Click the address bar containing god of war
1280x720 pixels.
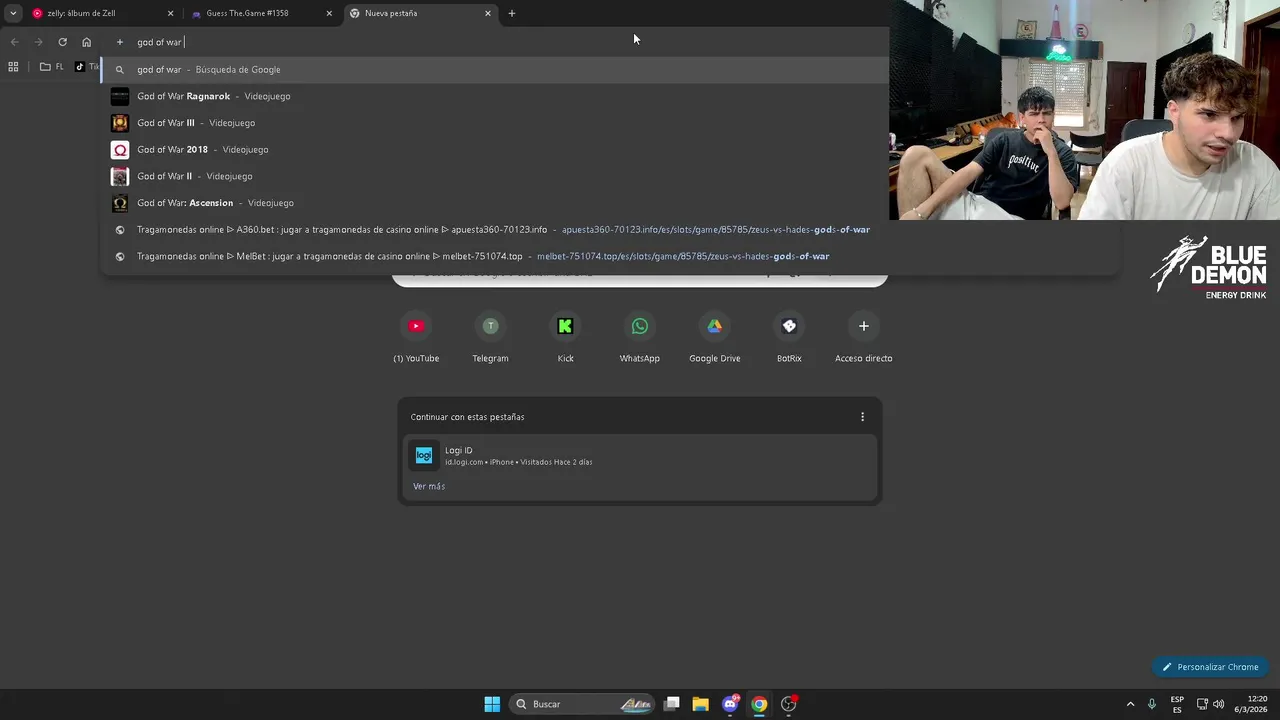point(495,42)
